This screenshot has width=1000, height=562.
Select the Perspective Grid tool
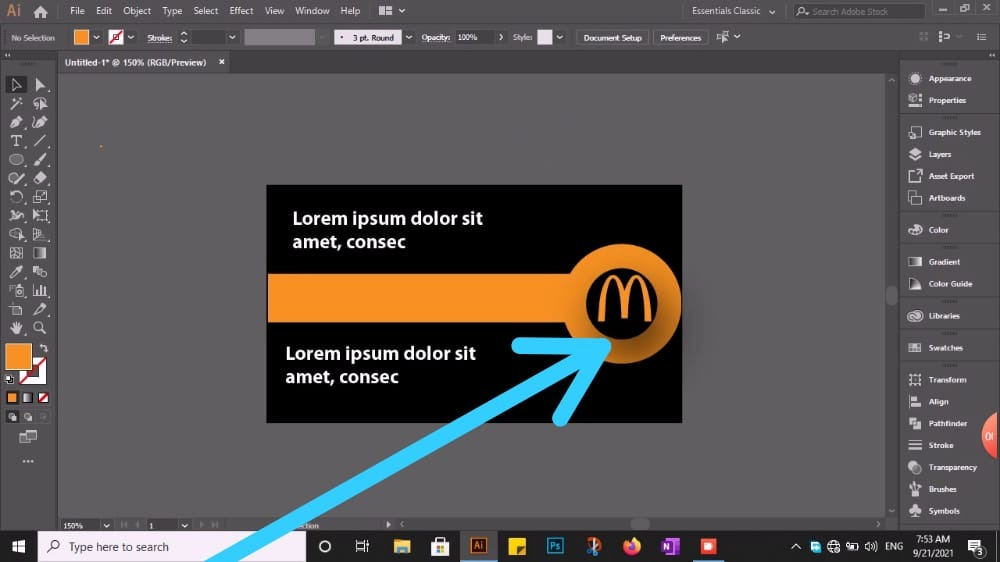pyautogui.click(x=40, y=234)
